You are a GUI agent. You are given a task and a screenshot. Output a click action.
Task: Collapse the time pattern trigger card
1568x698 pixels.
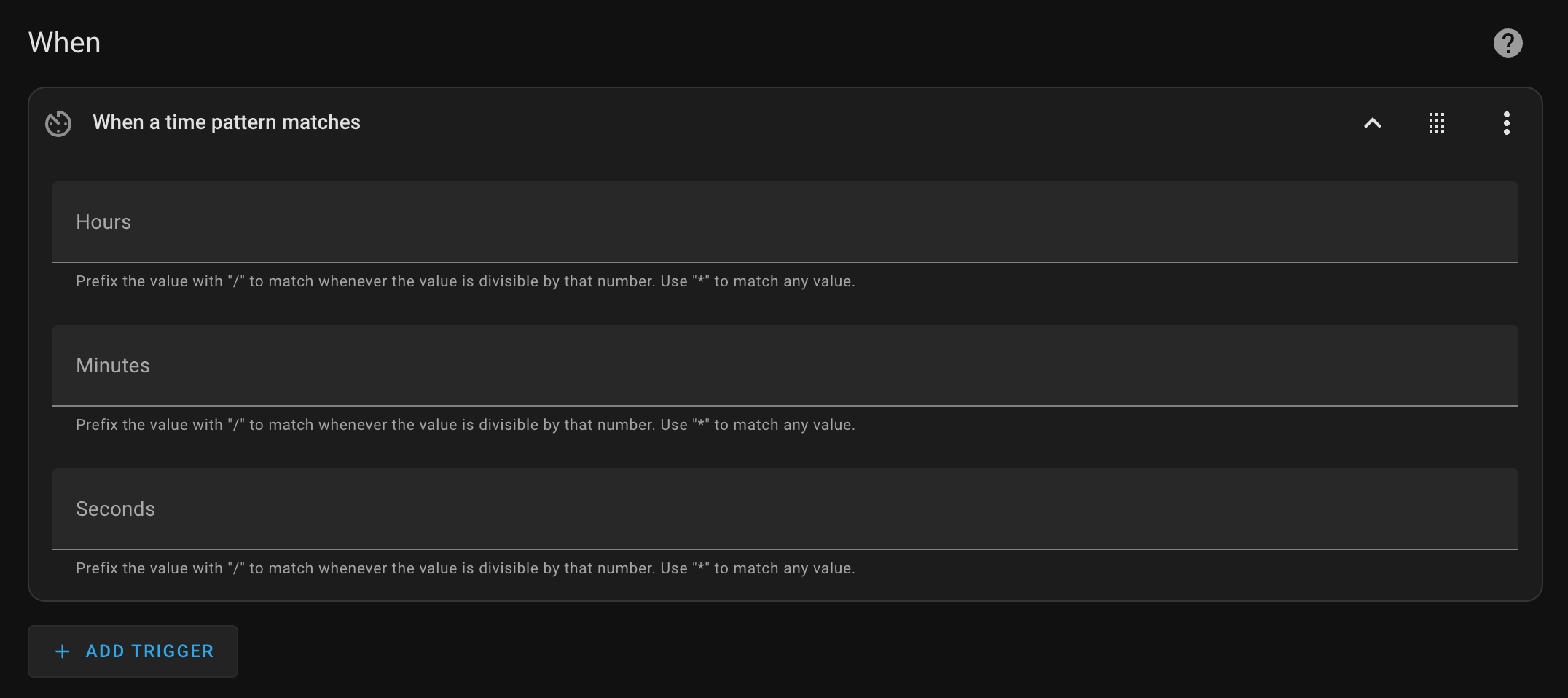(1372, 123)
